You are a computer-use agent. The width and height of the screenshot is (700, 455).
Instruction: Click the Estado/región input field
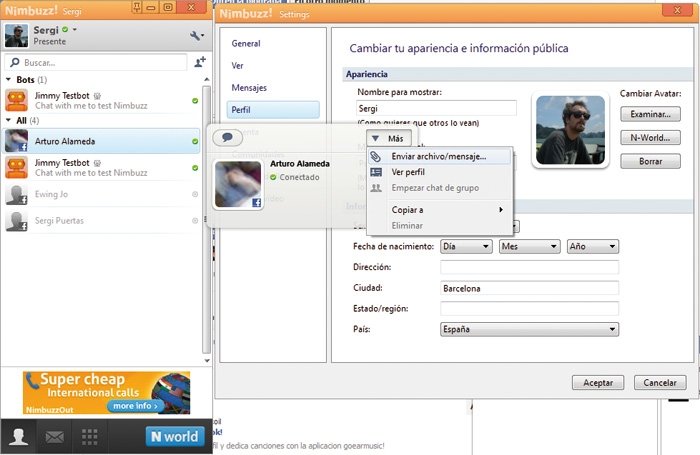pos(529,309)
